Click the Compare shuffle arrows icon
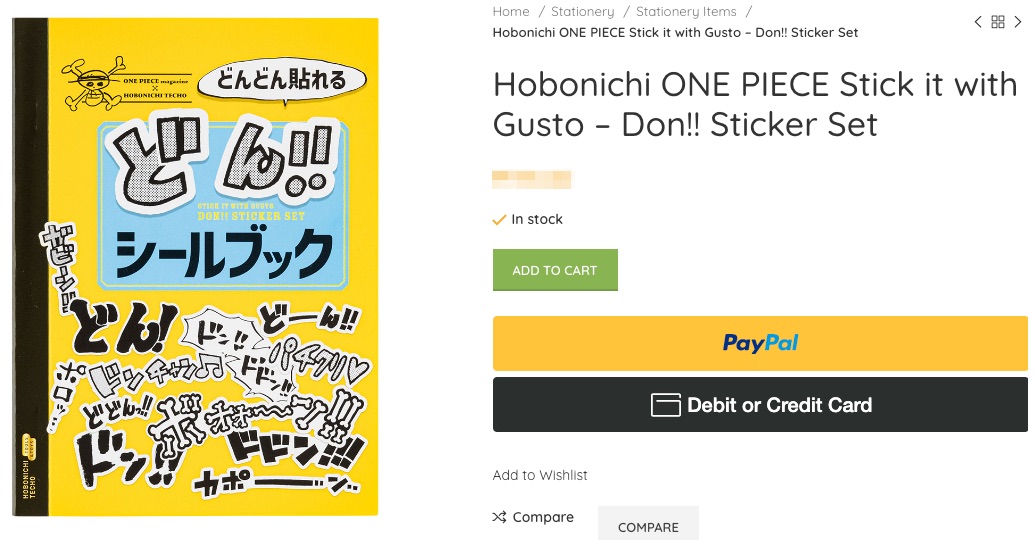Viewport: 1034px width, 540px height. pos(499,517)
